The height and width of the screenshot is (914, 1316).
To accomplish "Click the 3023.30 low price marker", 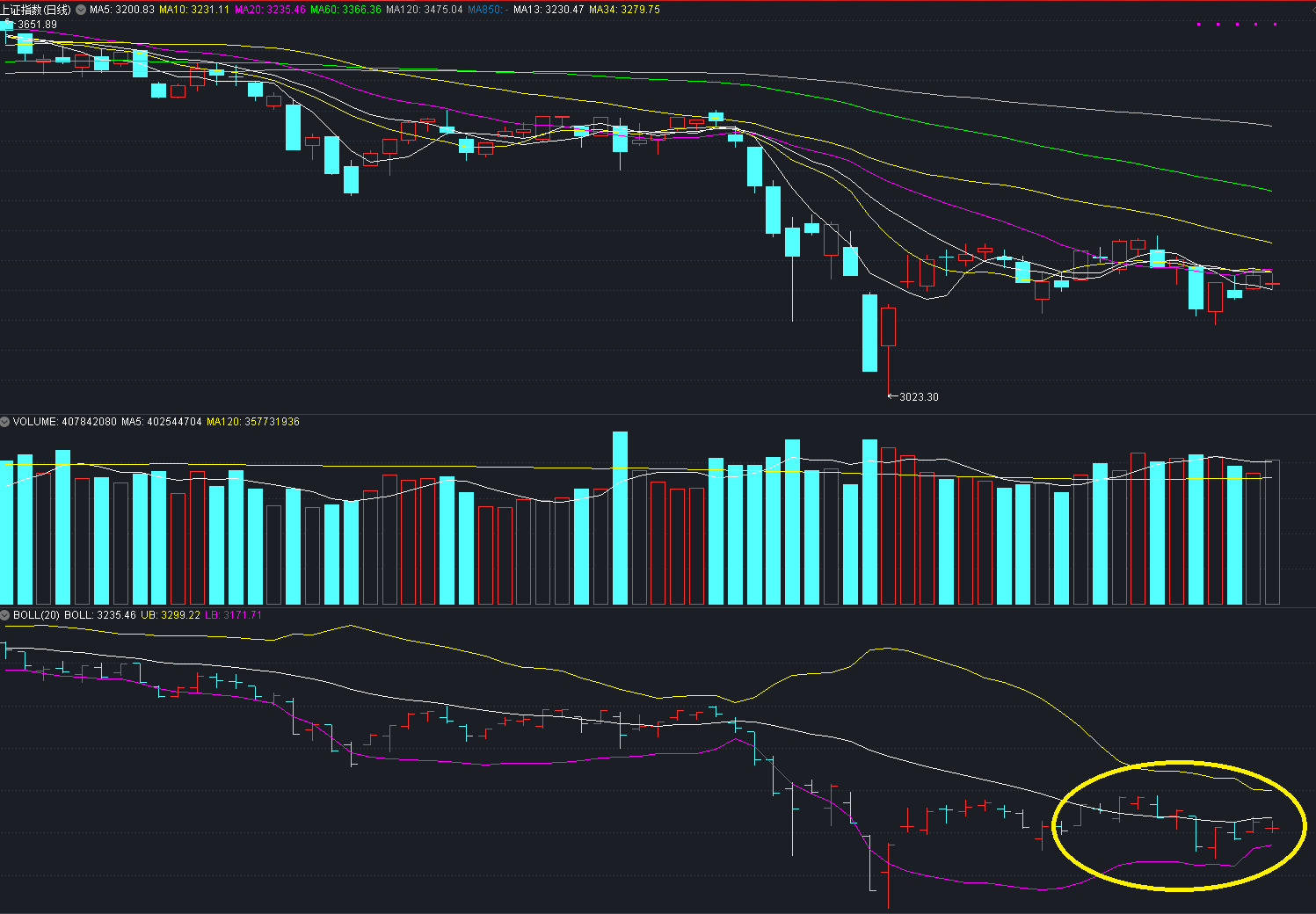I will 919,397.
